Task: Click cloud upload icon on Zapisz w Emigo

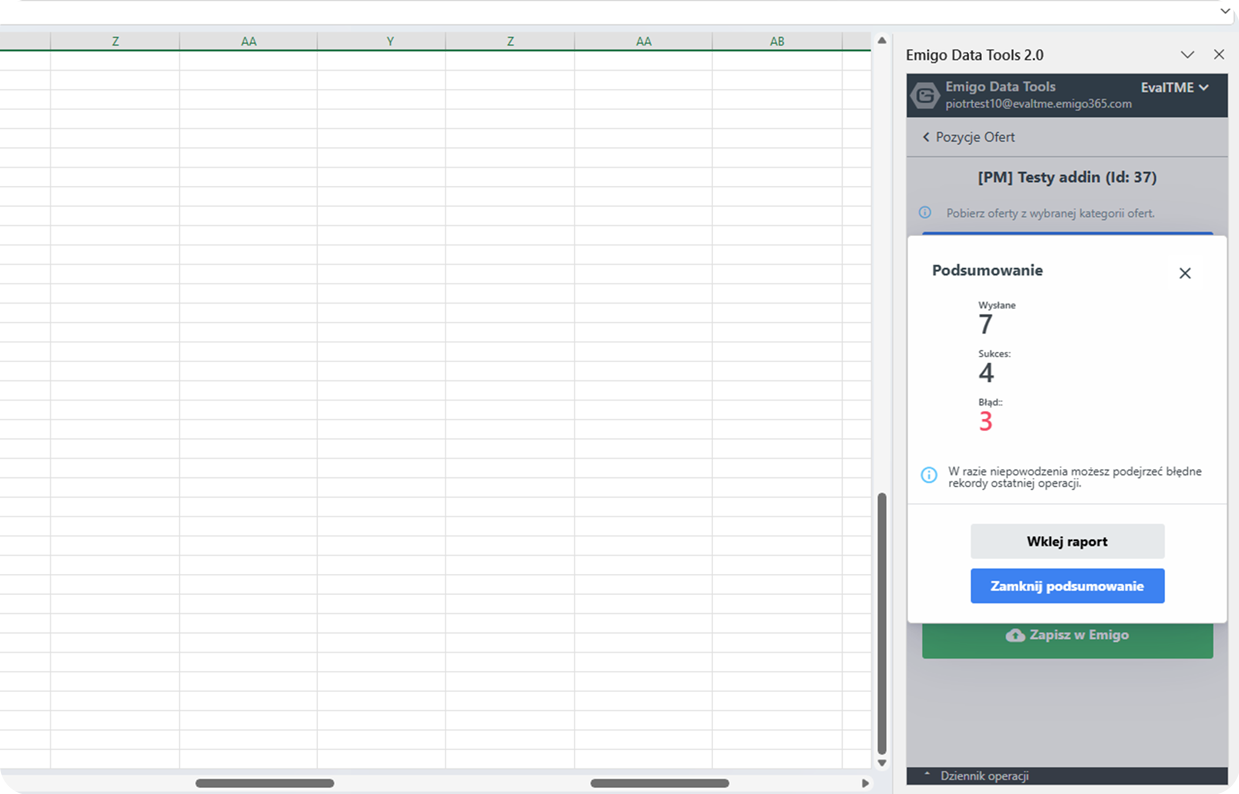Action: (x=1015, y=635)
